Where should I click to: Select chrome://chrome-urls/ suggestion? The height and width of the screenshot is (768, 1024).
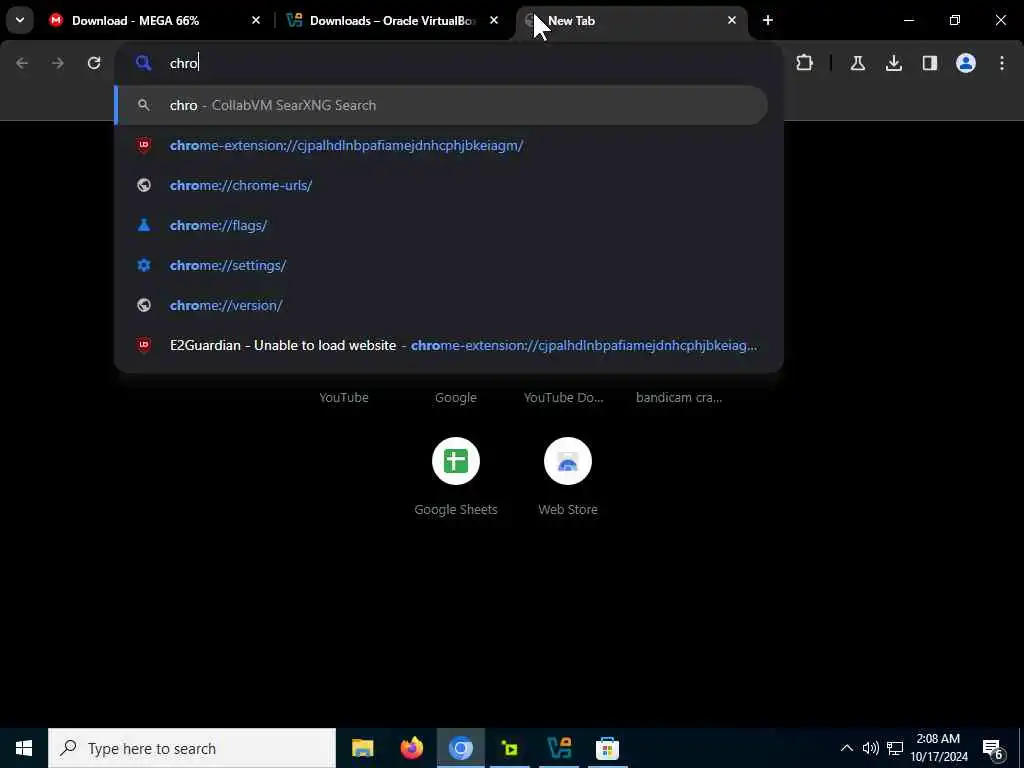(x=441, y=185)
